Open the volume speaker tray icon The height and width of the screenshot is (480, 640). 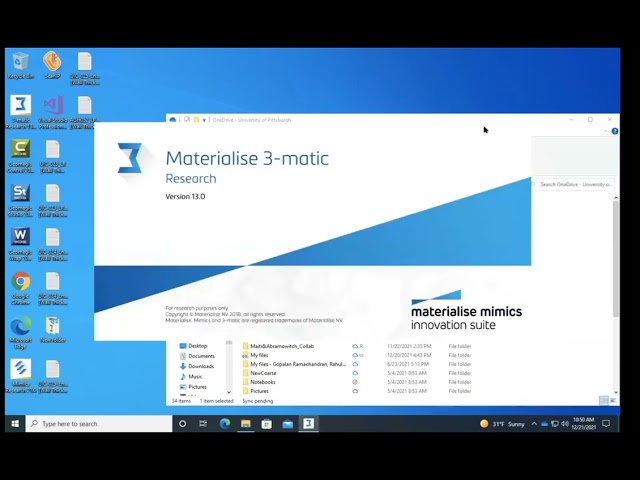(565, 424)
